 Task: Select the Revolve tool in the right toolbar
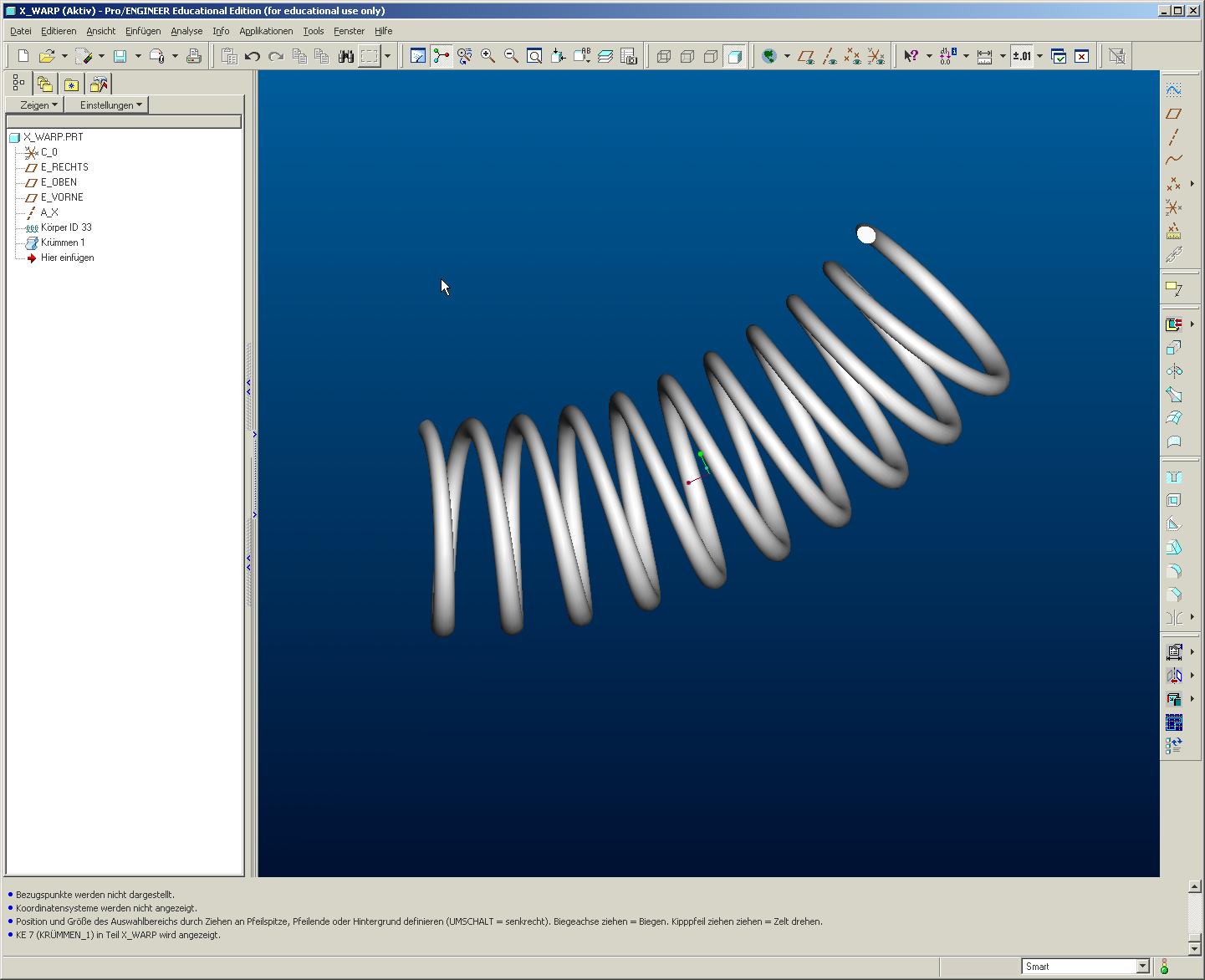pos(1174,370)
